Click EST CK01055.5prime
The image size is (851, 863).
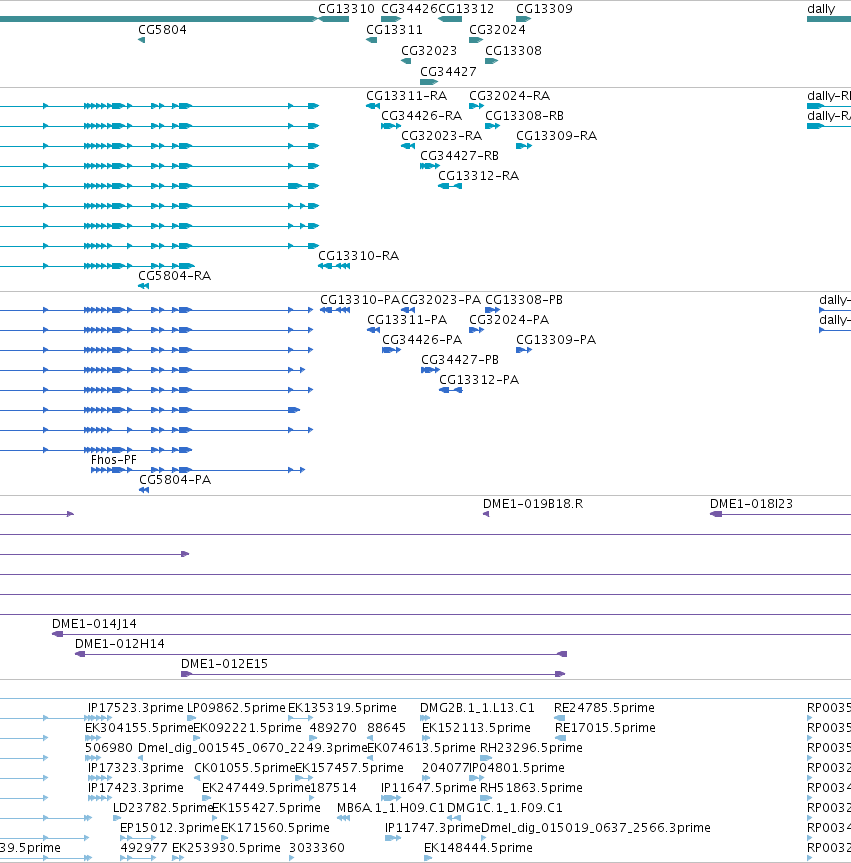pyautogui.click(x=245, y=768)
